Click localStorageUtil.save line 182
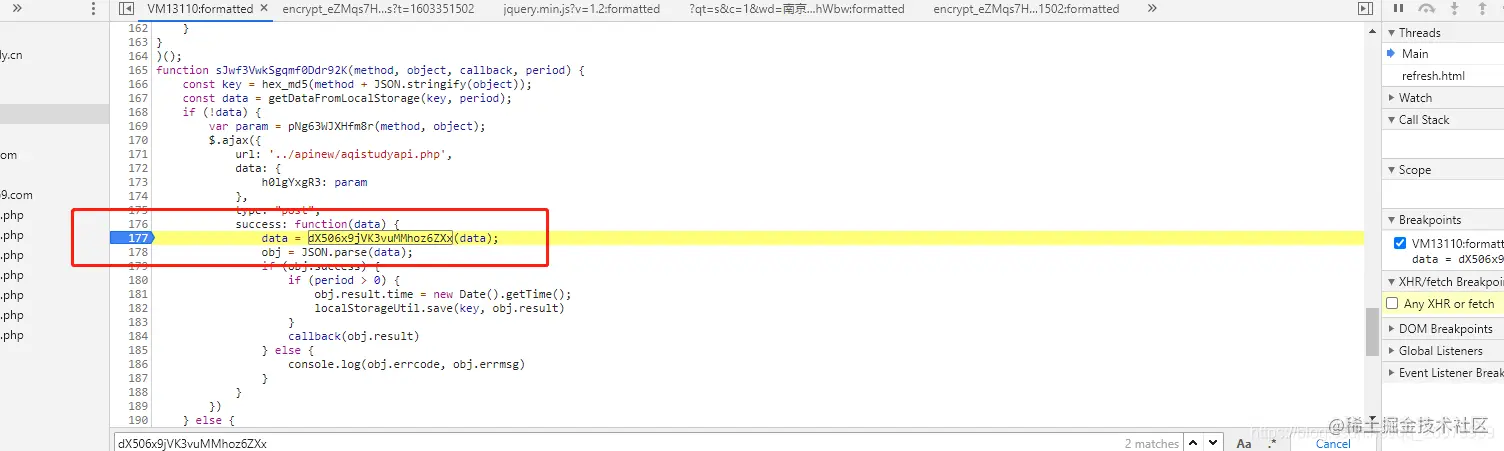The height and width of the screenshot is (451, 1504). (439, 308)
